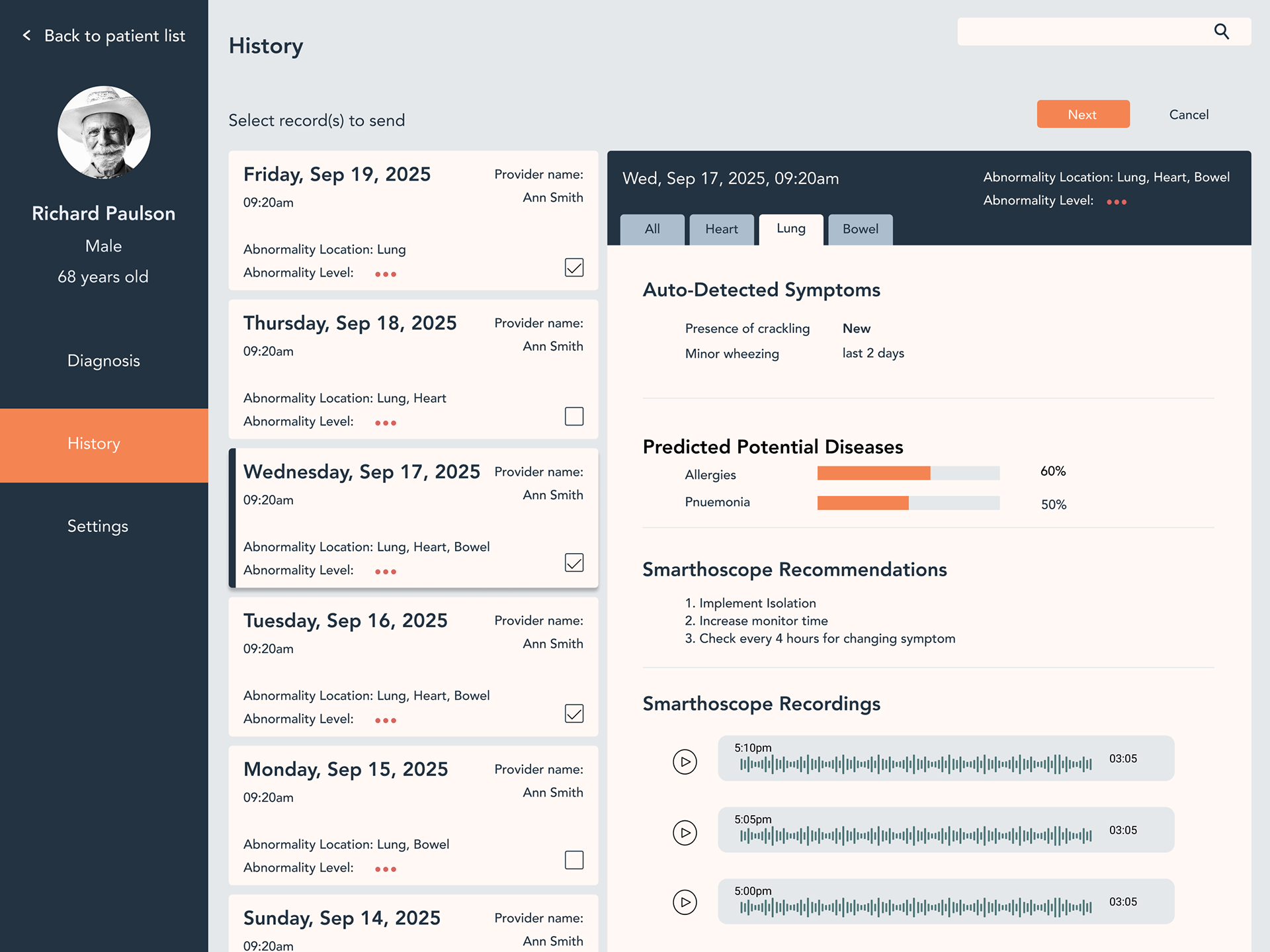Play the 5:00pm smarthoscope recording
The height and width of the screenshot is (952, 1270).
(x=685, y=902)
